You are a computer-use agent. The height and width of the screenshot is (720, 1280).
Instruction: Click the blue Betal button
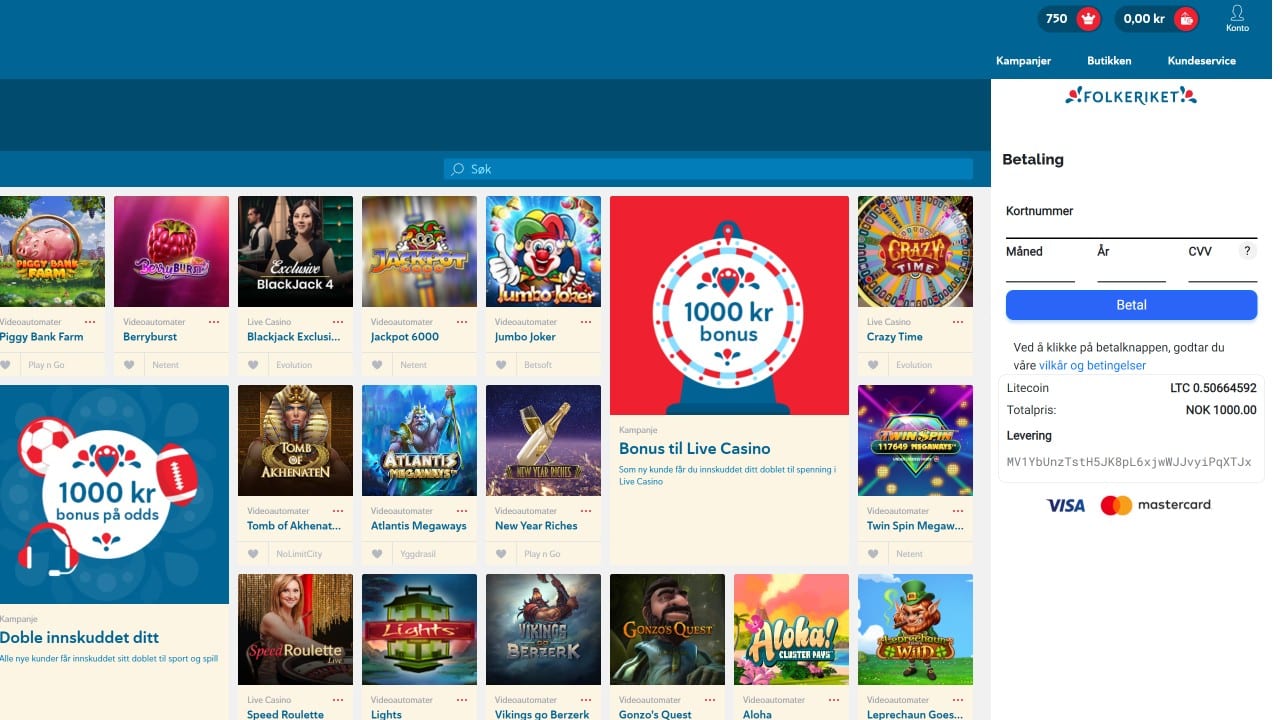(x=1131, y=305)
